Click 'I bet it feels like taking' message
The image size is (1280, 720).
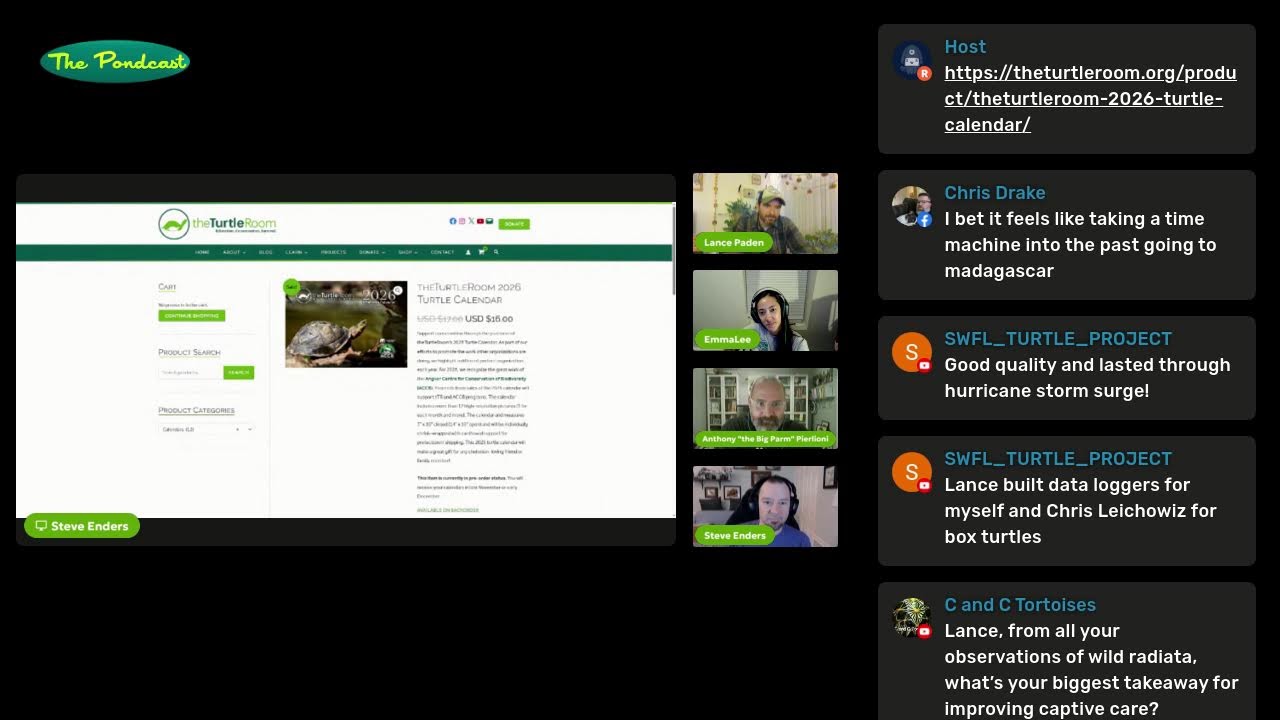[x=1080, y=245]
